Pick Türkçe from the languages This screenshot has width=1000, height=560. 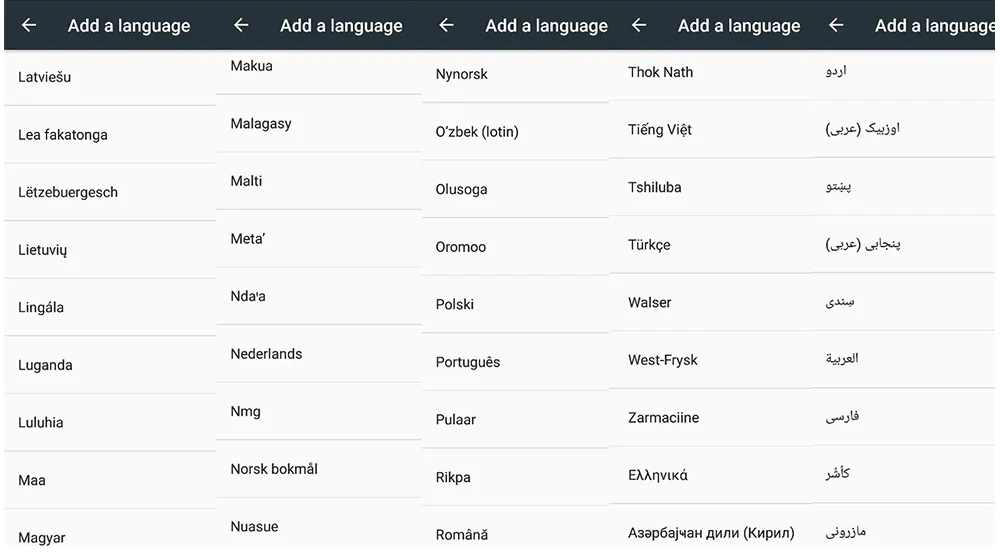[649, 245]
